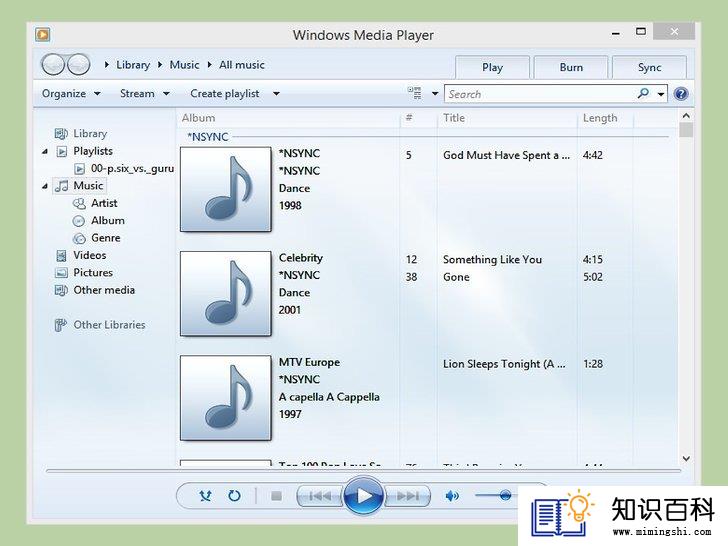
Task: Stop playback with the square button
Action: [276, 496]
